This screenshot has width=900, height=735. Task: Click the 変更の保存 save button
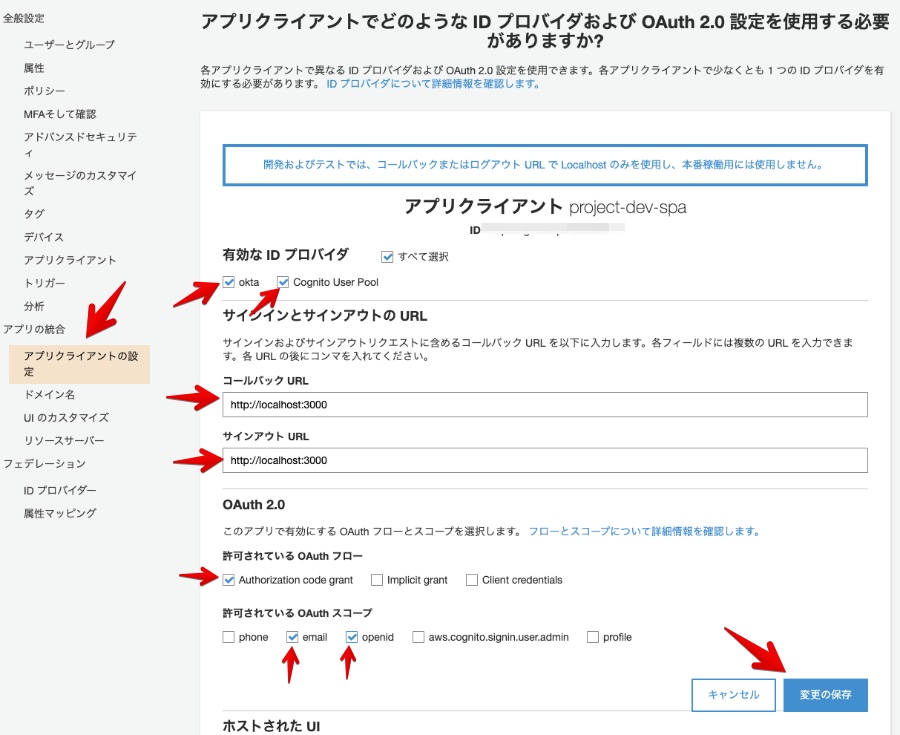click(825, 694)
